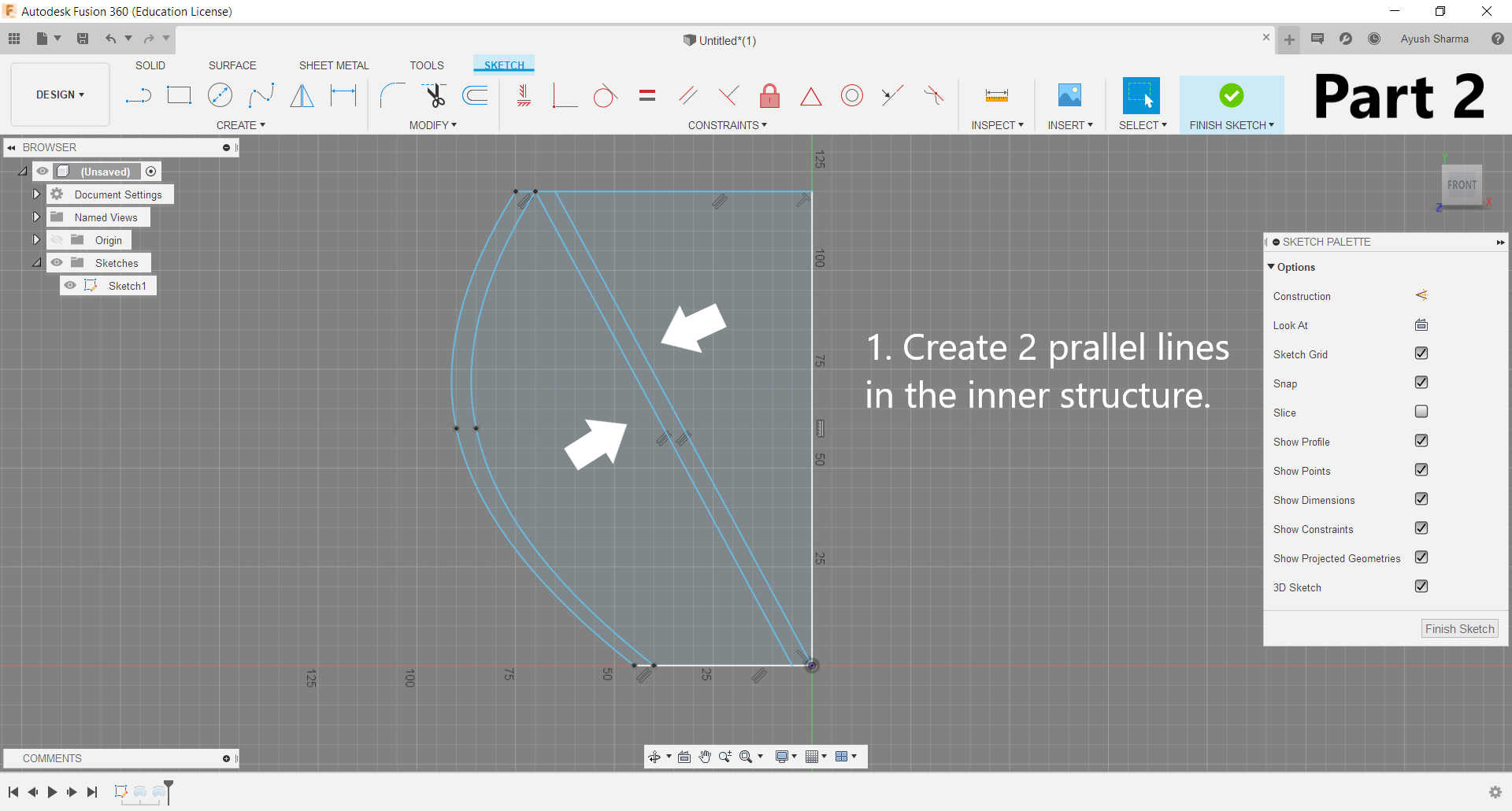Click the Measure tool in Inspect
The image size is (1512, 811).
click(997, 96)
